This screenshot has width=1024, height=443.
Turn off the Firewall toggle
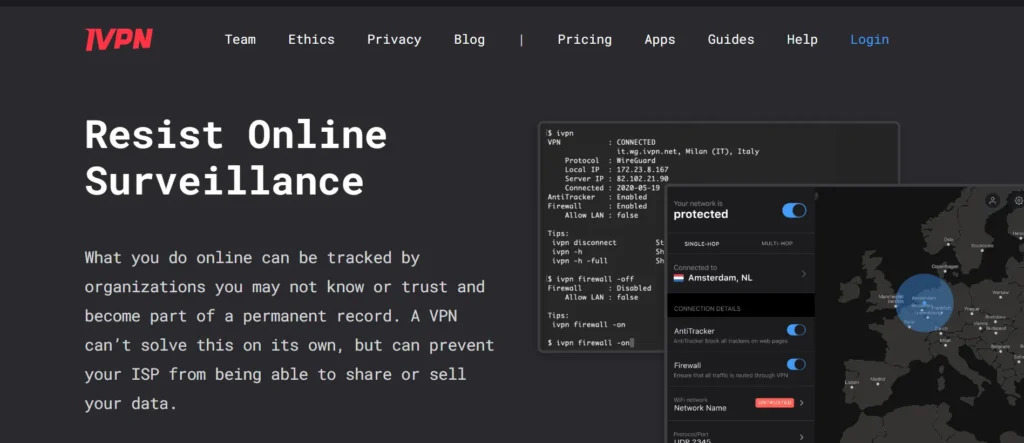[796, 367]
